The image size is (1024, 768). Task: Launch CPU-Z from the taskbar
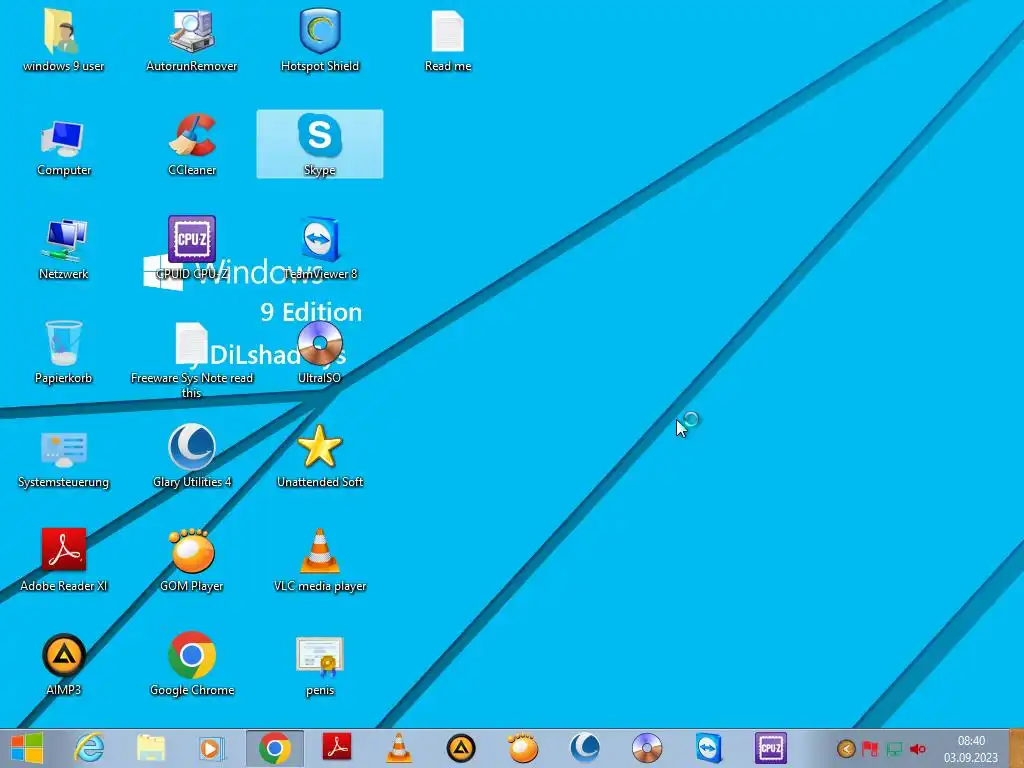click(x=771, y=748)
